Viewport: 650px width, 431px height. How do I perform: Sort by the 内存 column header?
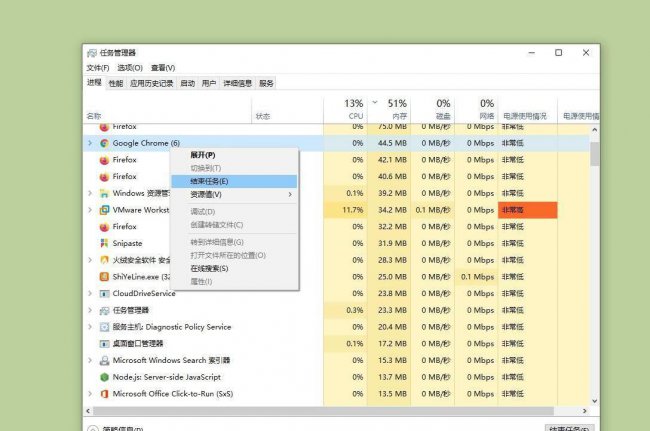(389, 110)
